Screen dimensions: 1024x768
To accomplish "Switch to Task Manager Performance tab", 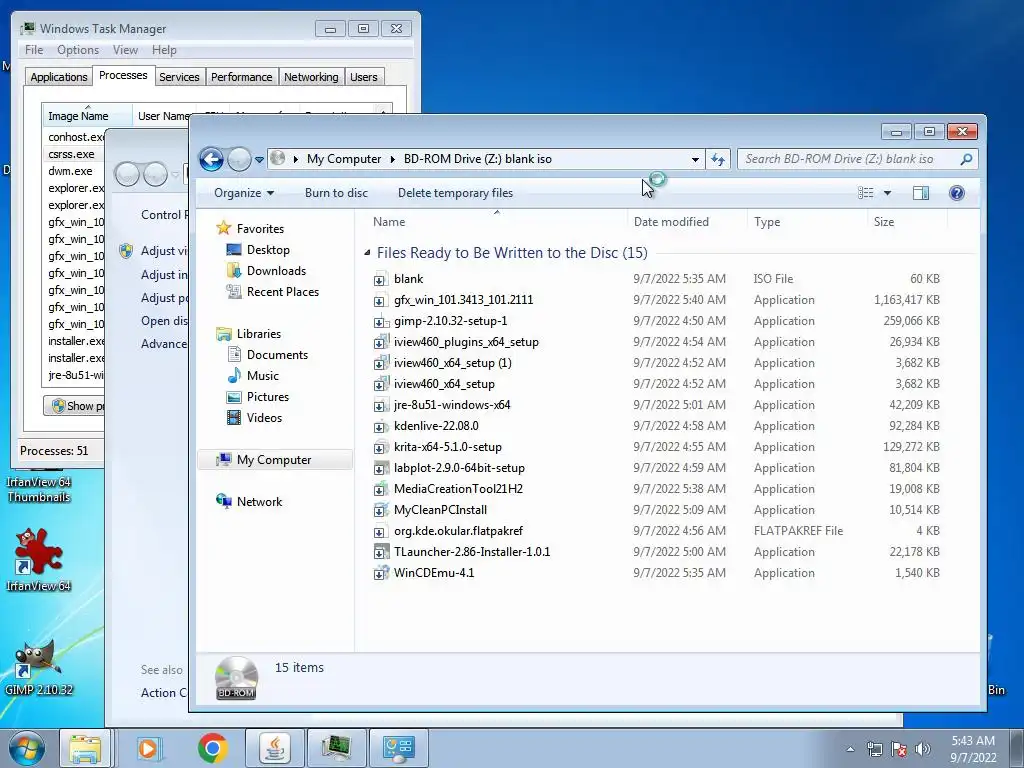I will 241,77.
